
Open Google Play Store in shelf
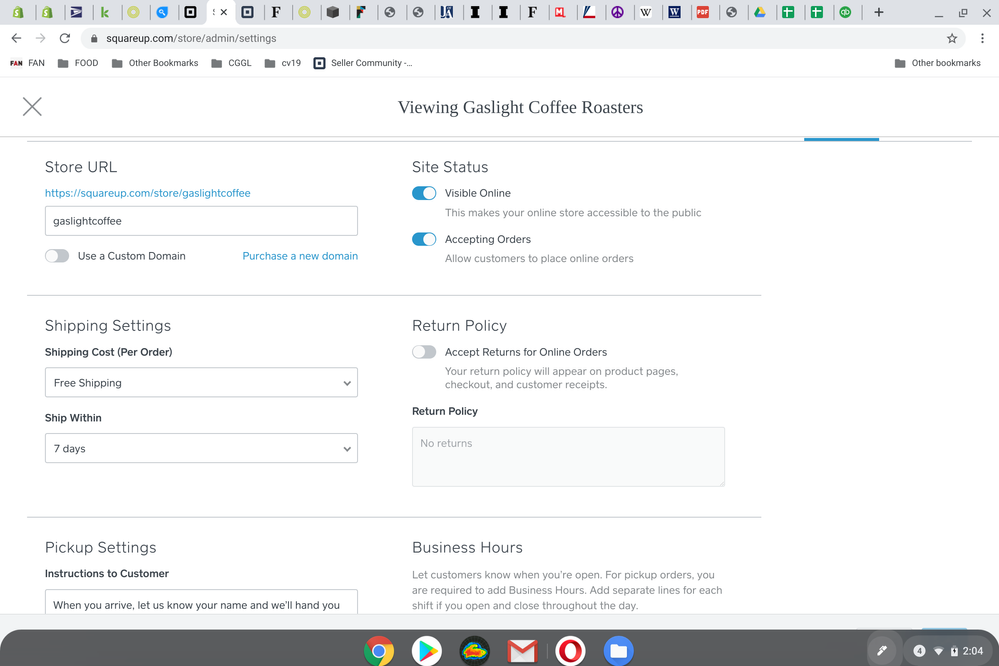pos(427,651)
